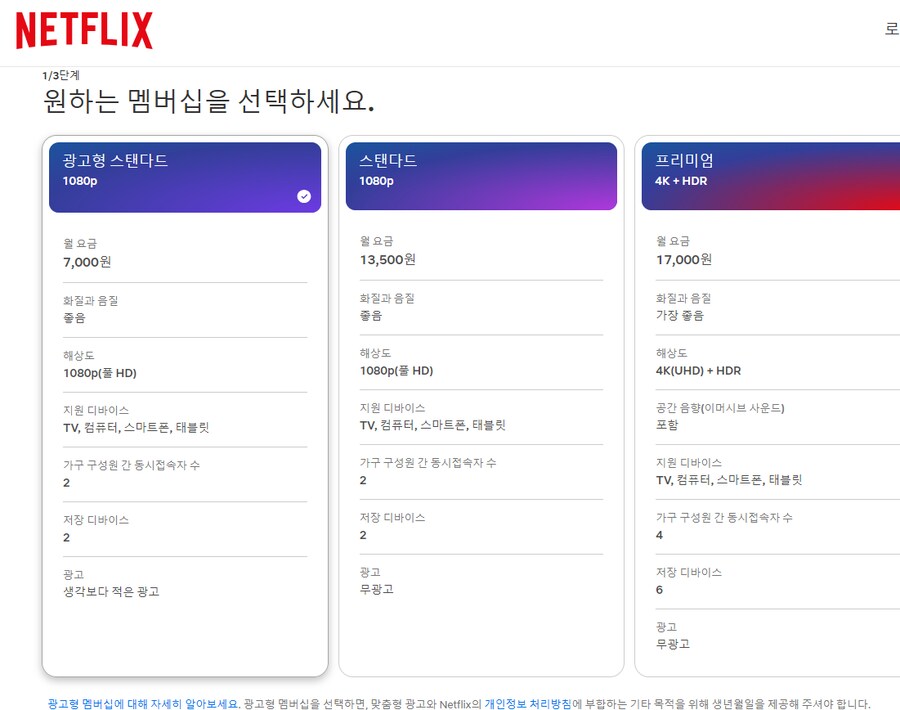
Task: Select the 스탠다드 1080p plan header
Action: [x=481, y=176]
